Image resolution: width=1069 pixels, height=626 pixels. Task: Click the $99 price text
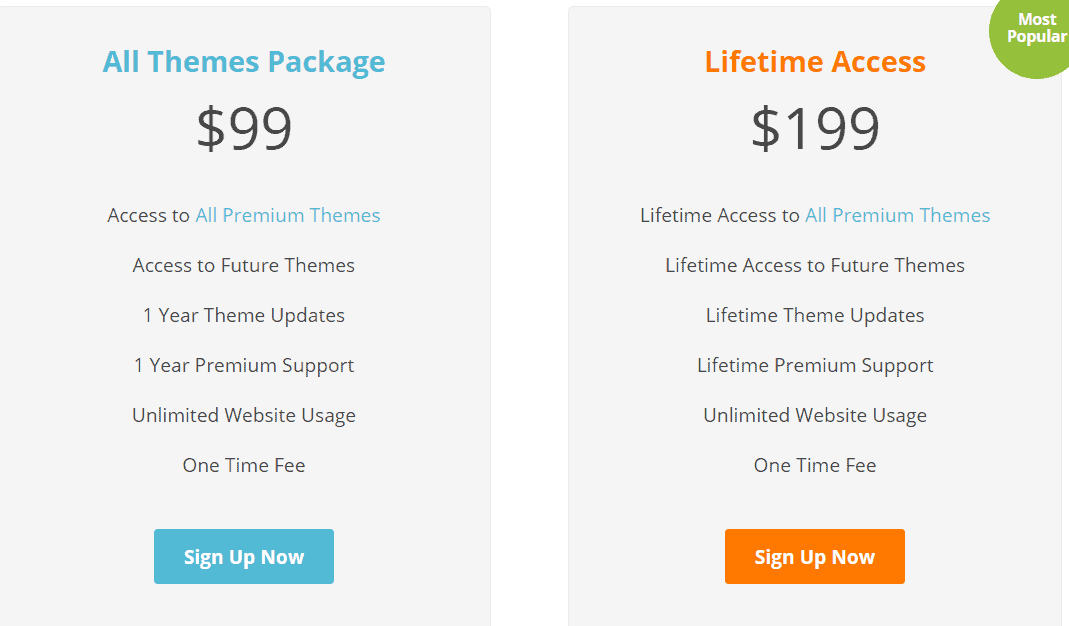tap(244, 128)
